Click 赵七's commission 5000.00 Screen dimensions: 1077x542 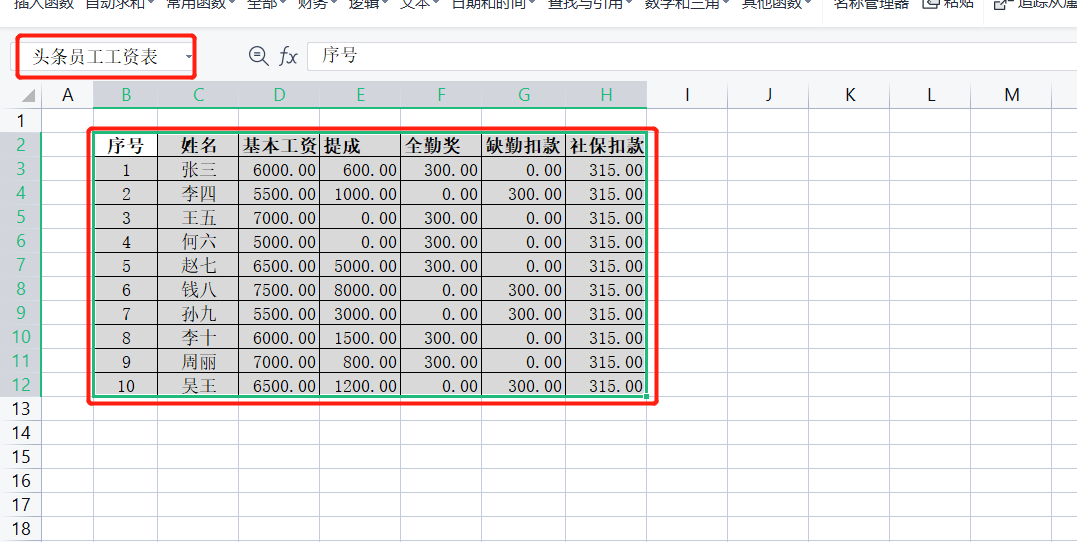click(x=360, y=265)
